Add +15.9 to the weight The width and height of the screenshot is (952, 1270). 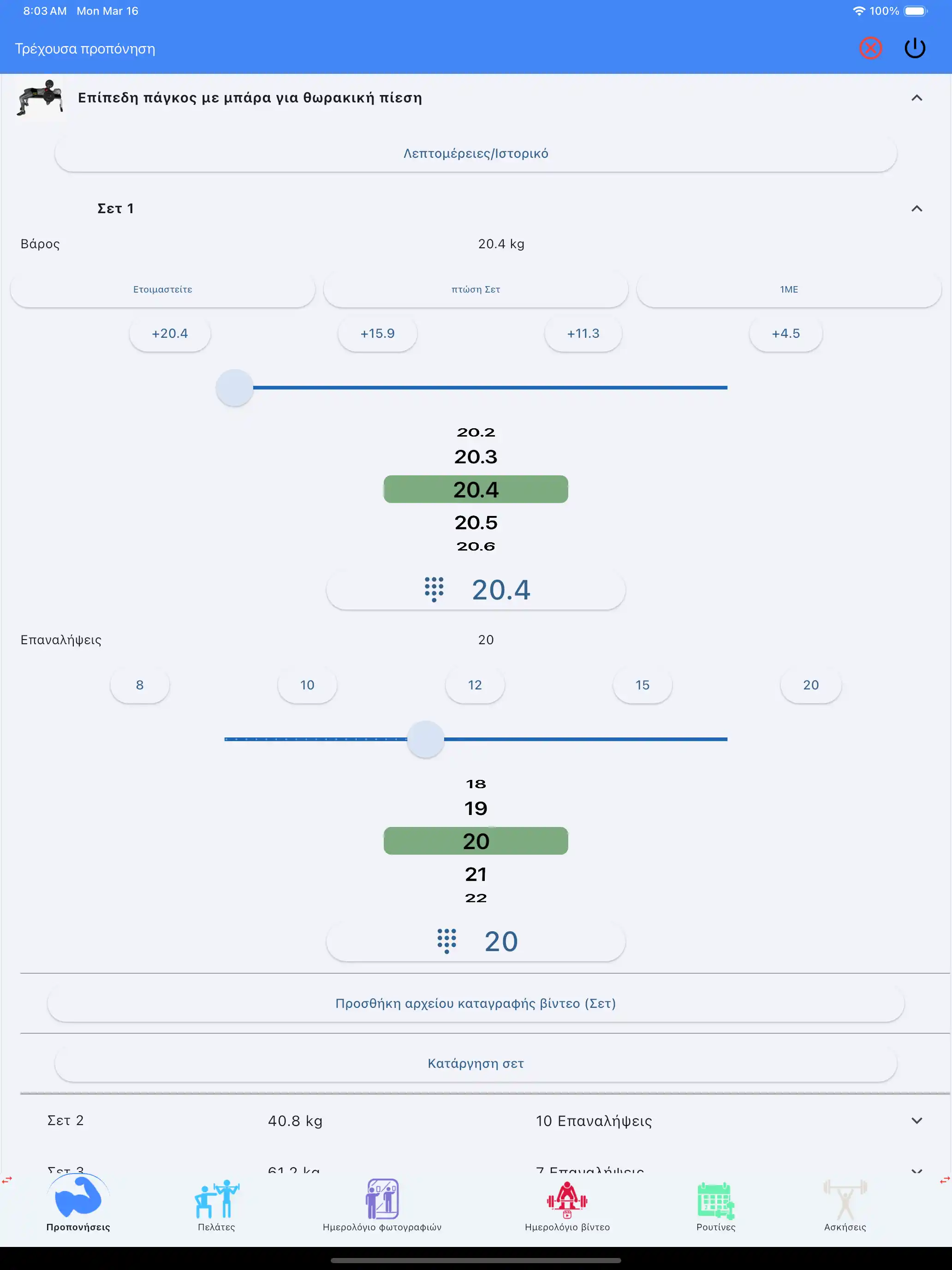pos(377,334)
